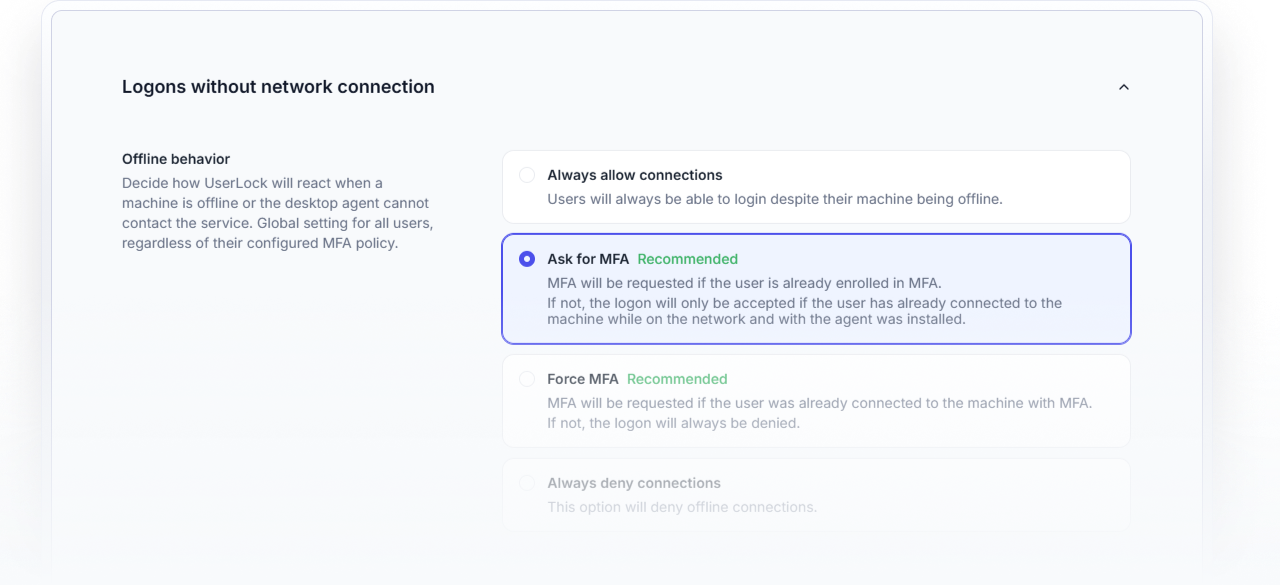Select the Always allow connections radio button
Screen dimensions: 1280x585
(x=527, y=175)
